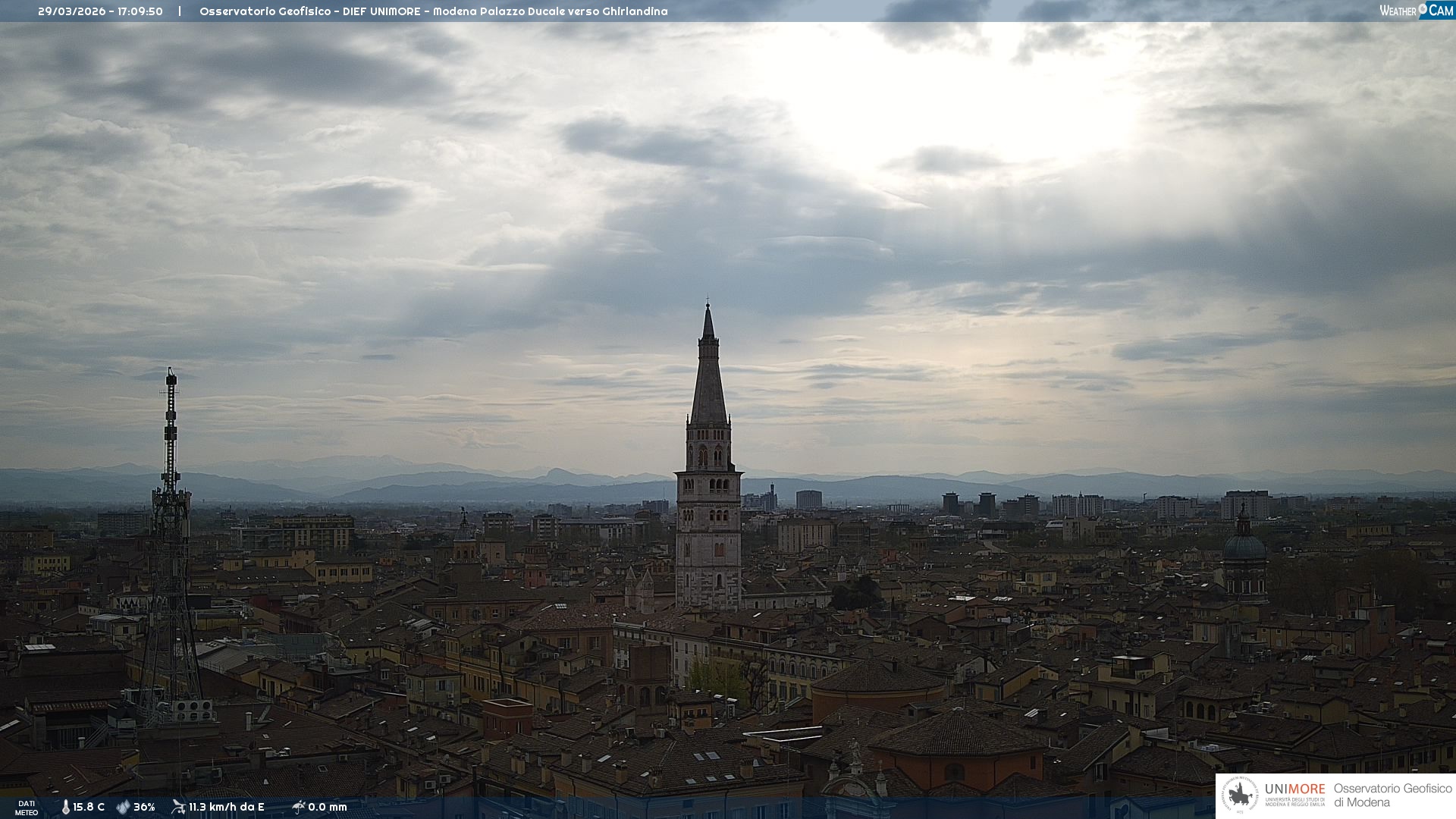Click the UNIMORE round seal emblem

coord(1240,795)
